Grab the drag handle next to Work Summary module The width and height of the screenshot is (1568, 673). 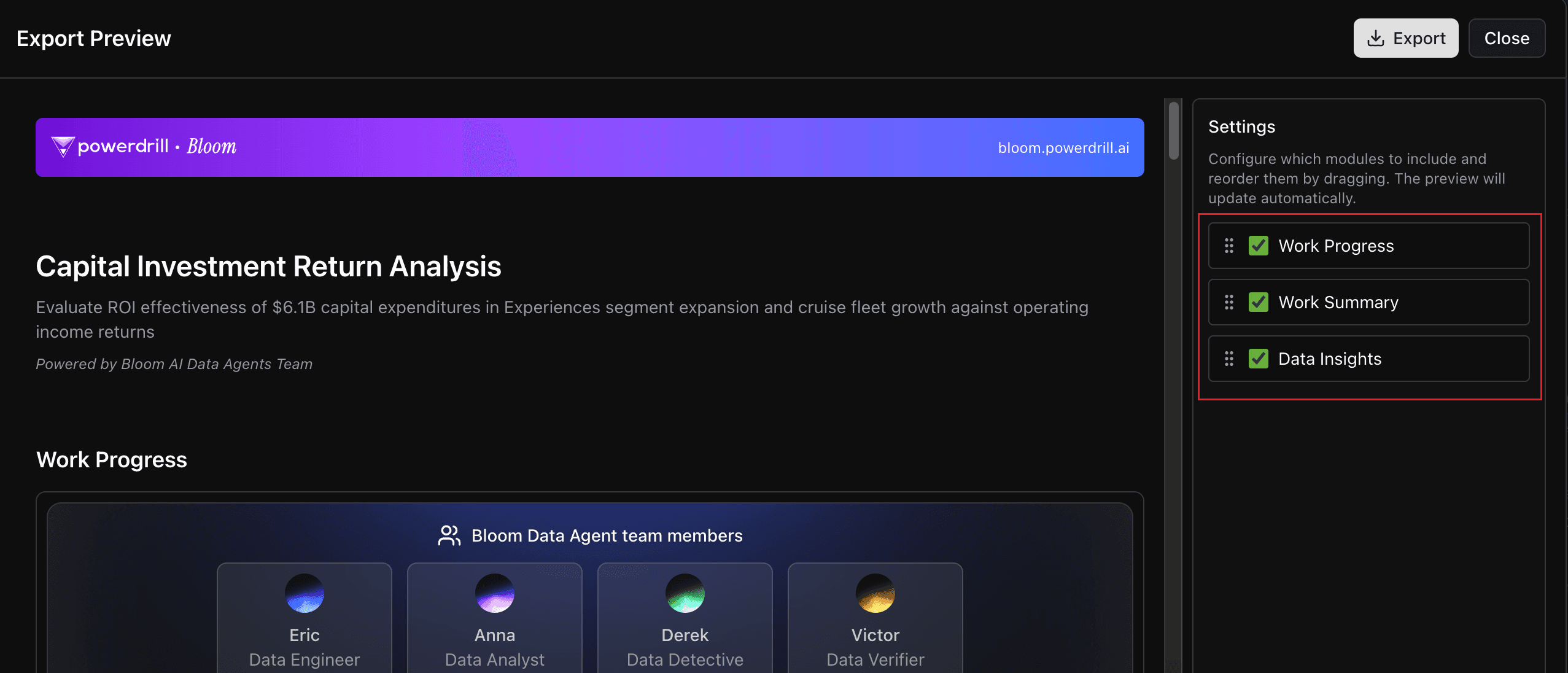pyautogui.click(x=1228, y=302)
